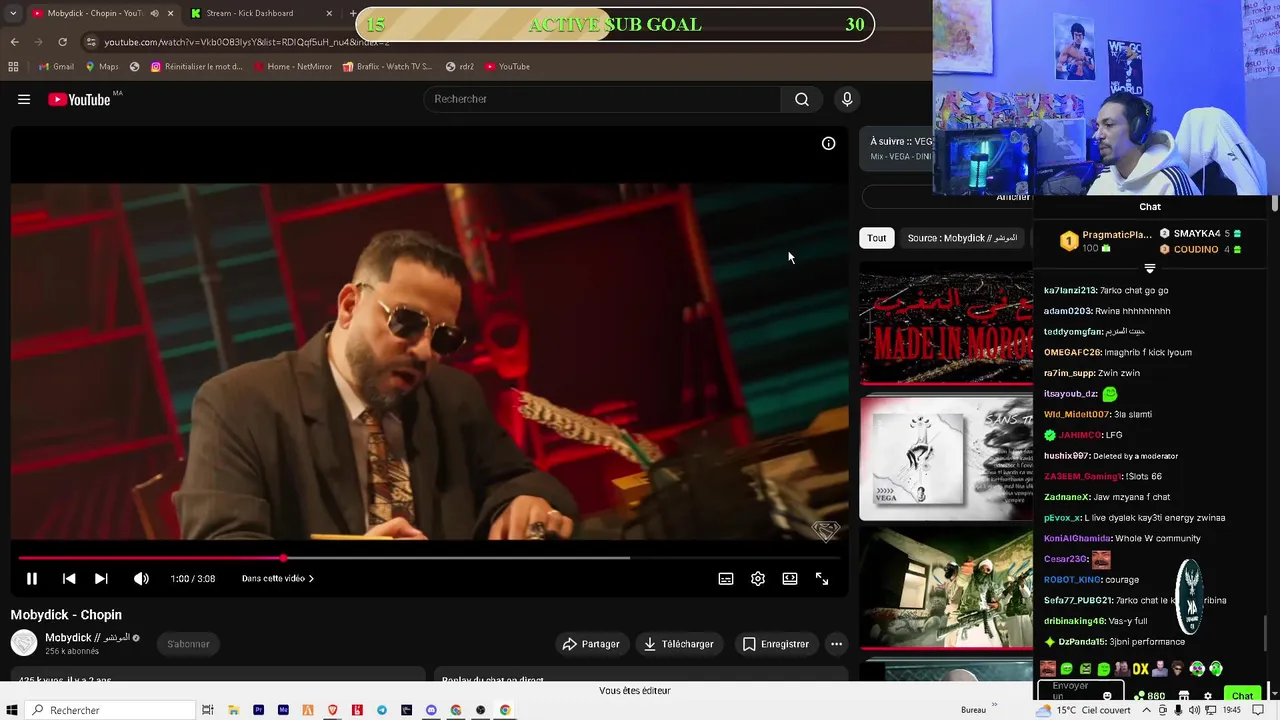View site information icon in address bar
Screen dimensions: 1280x720
tap(91, 42)
